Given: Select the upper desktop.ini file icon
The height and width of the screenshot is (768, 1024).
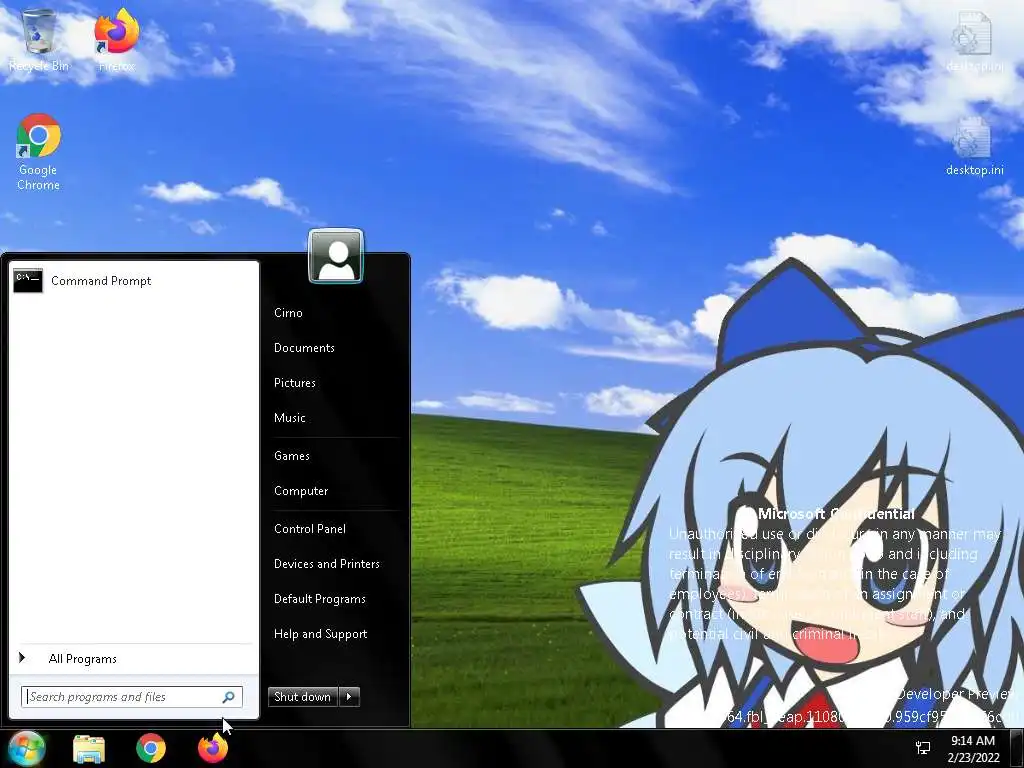Looking at the screenshot, I should point(974,40).
